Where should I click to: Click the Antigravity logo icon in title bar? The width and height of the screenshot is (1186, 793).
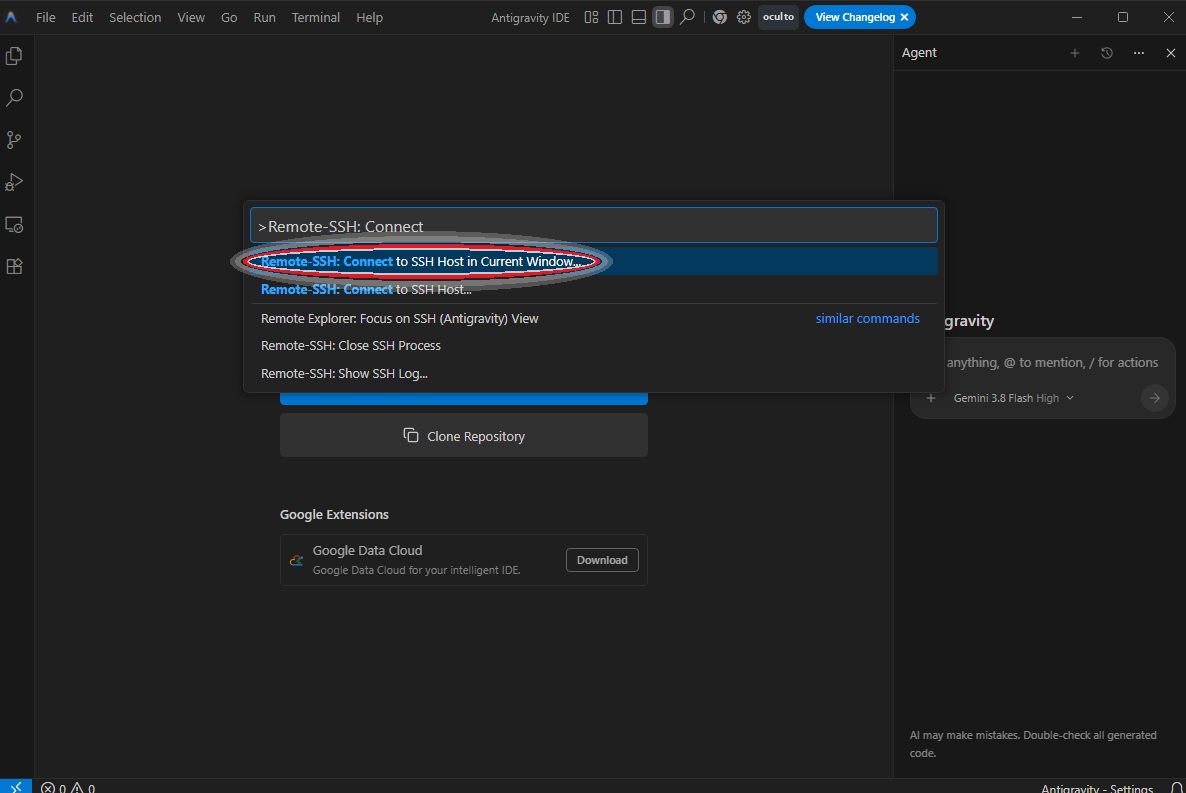[11, 17]
